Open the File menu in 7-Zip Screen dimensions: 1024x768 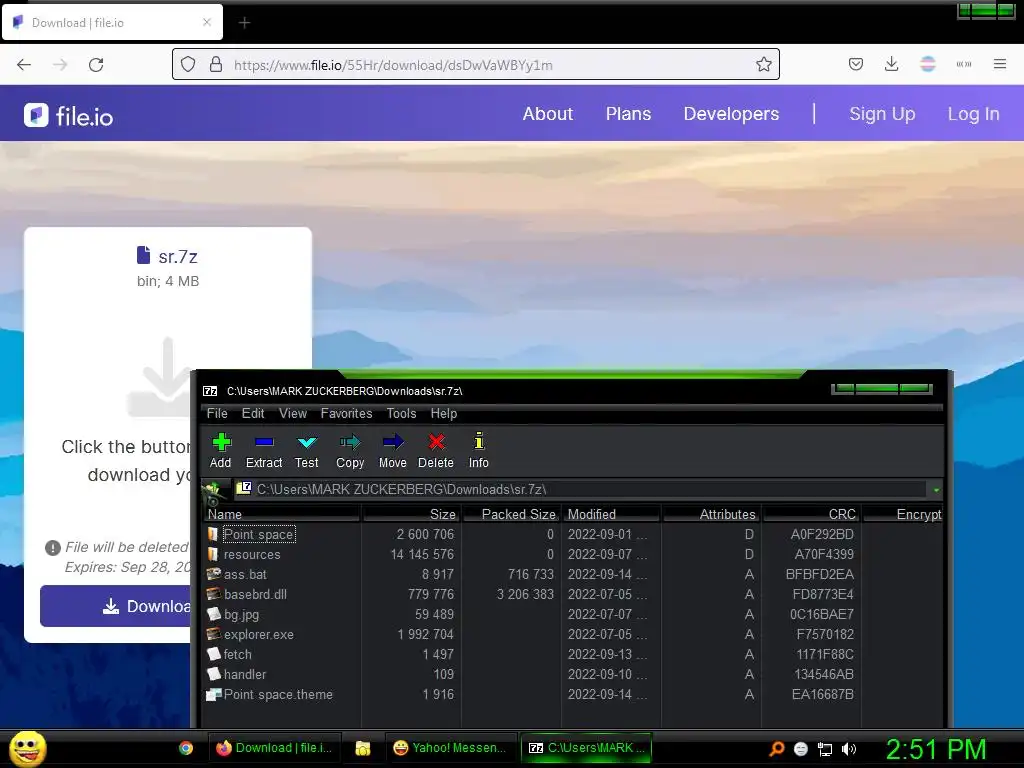click(x=217, y=413)
